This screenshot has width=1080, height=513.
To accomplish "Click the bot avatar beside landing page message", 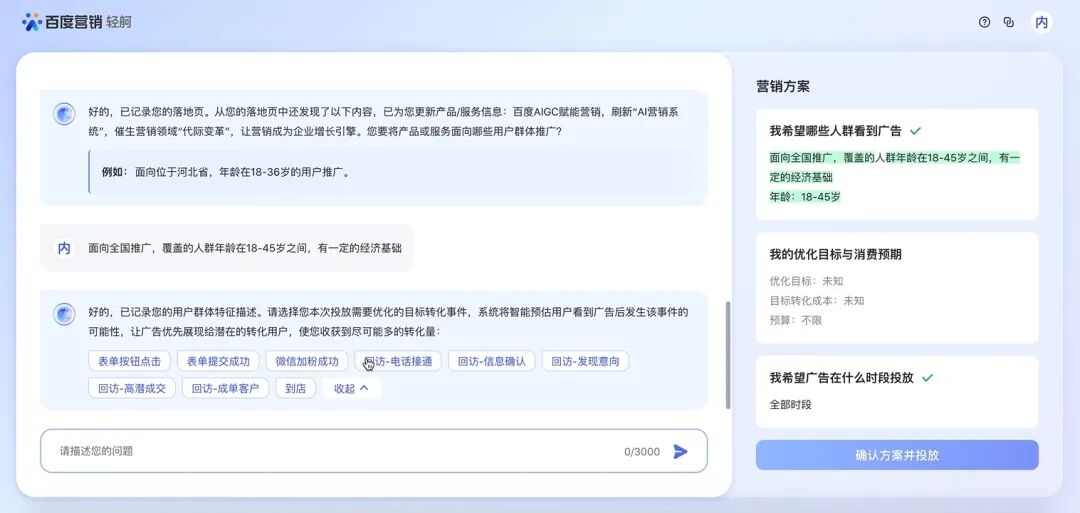I will [65, 114].
